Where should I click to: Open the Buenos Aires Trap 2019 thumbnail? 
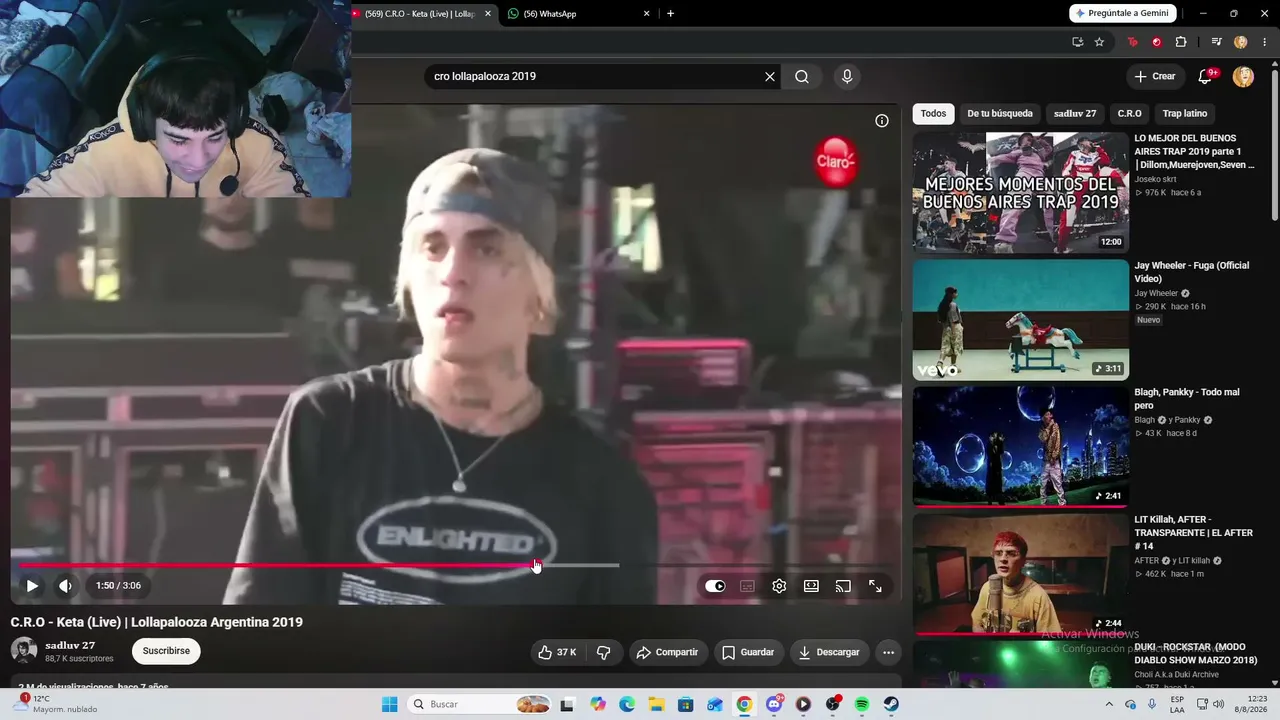(1021, 192)
